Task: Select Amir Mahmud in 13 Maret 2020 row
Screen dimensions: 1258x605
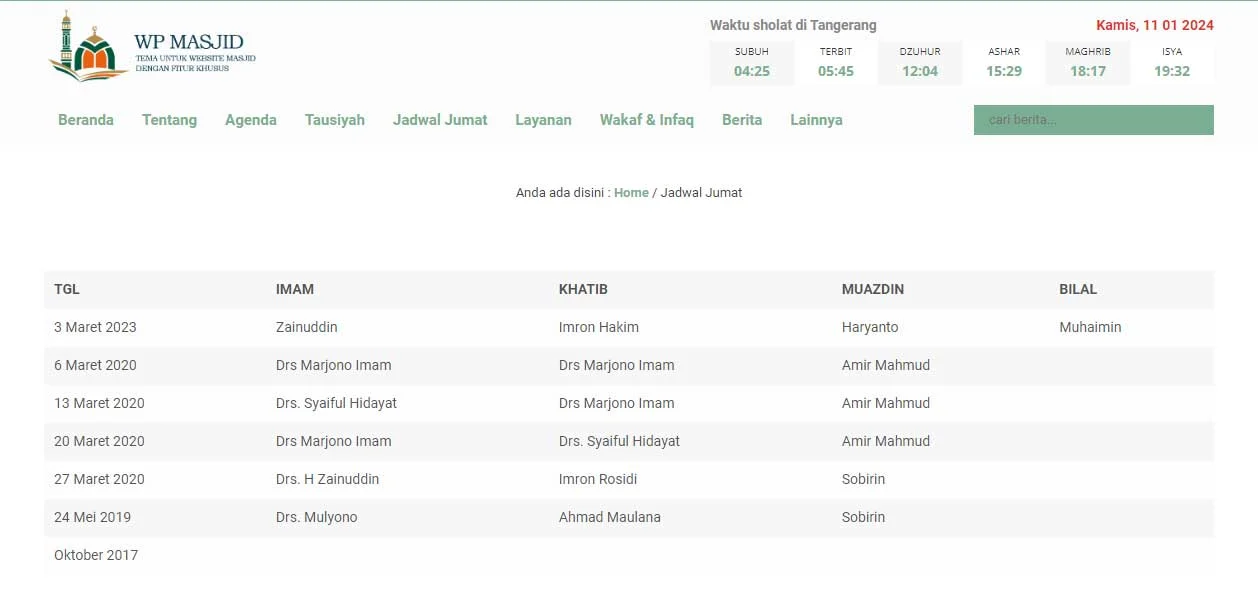Action: pos(886,403)
